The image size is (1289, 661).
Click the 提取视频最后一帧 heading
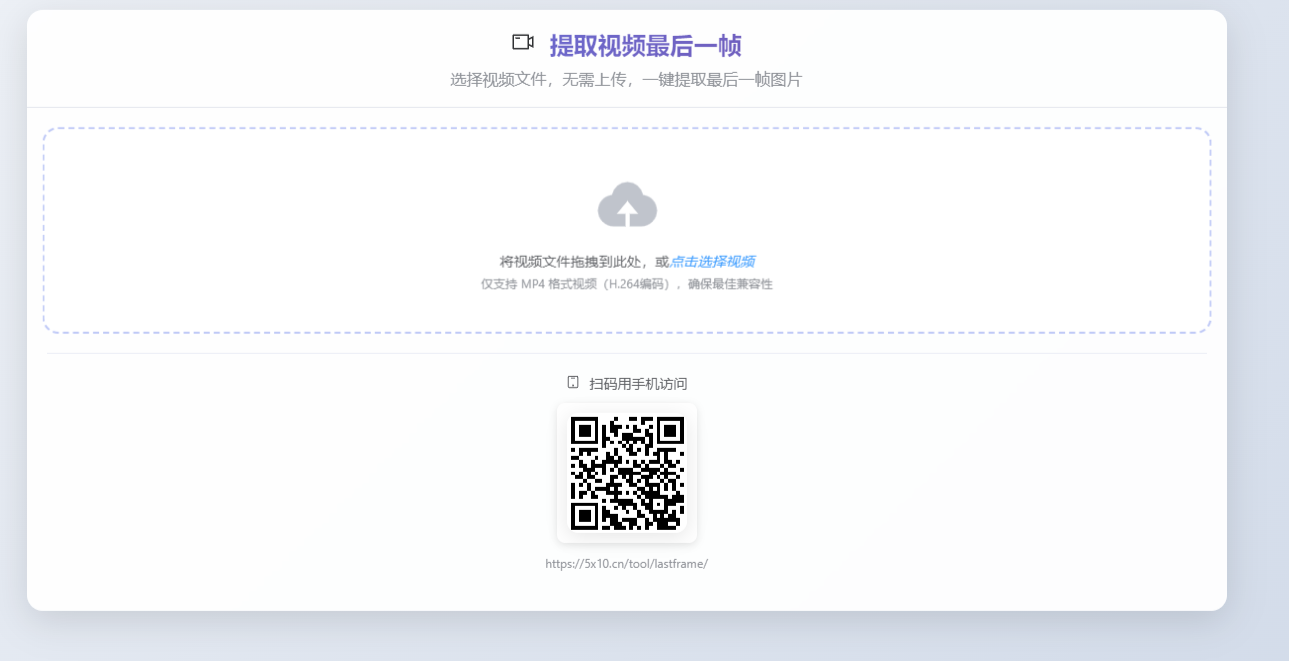645,46
